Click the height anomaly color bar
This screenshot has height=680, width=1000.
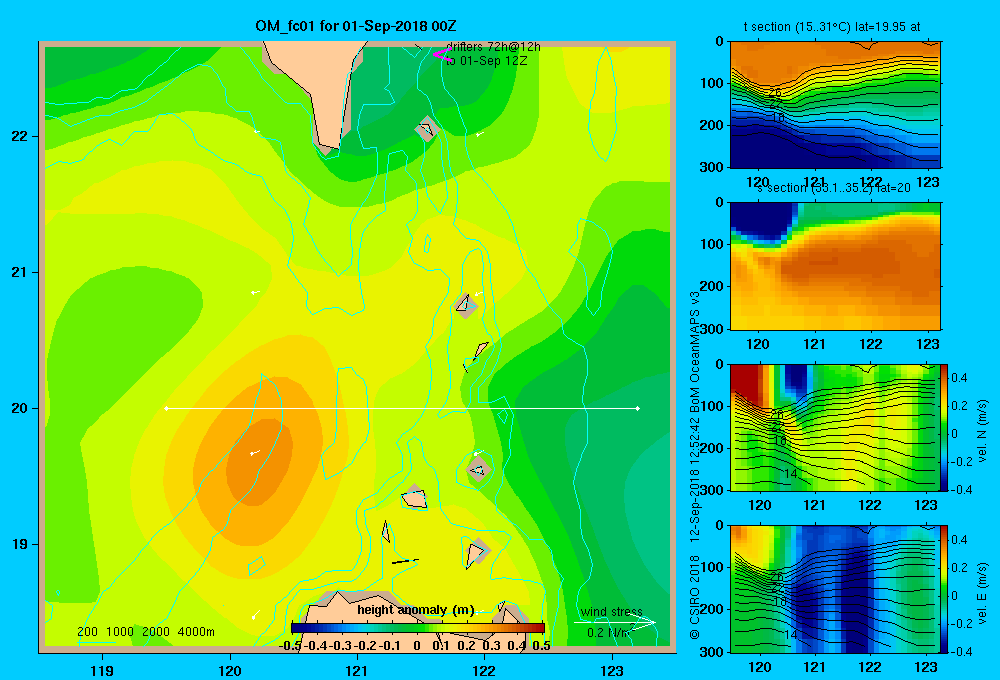click(x=418, y=627)
